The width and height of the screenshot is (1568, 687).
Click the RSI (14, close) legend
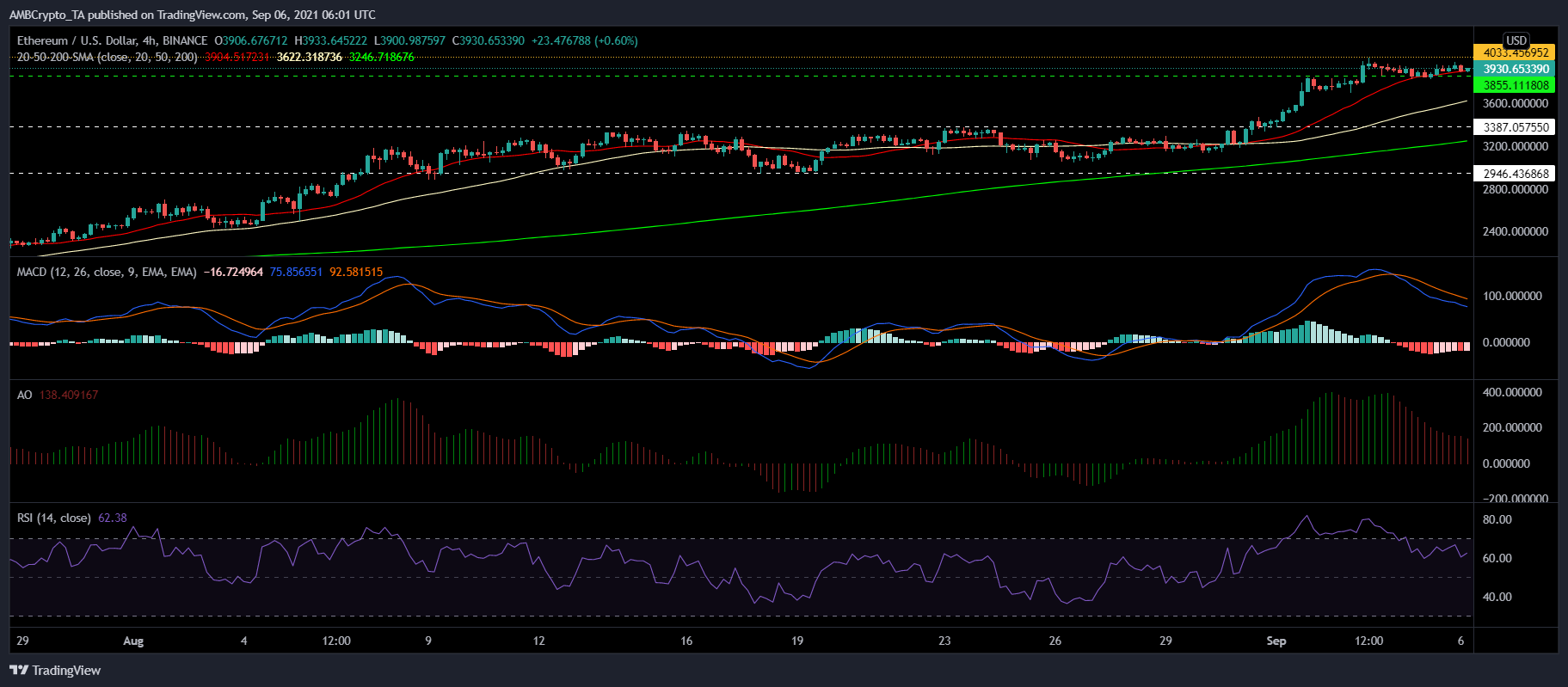click(x=54, y=518)
